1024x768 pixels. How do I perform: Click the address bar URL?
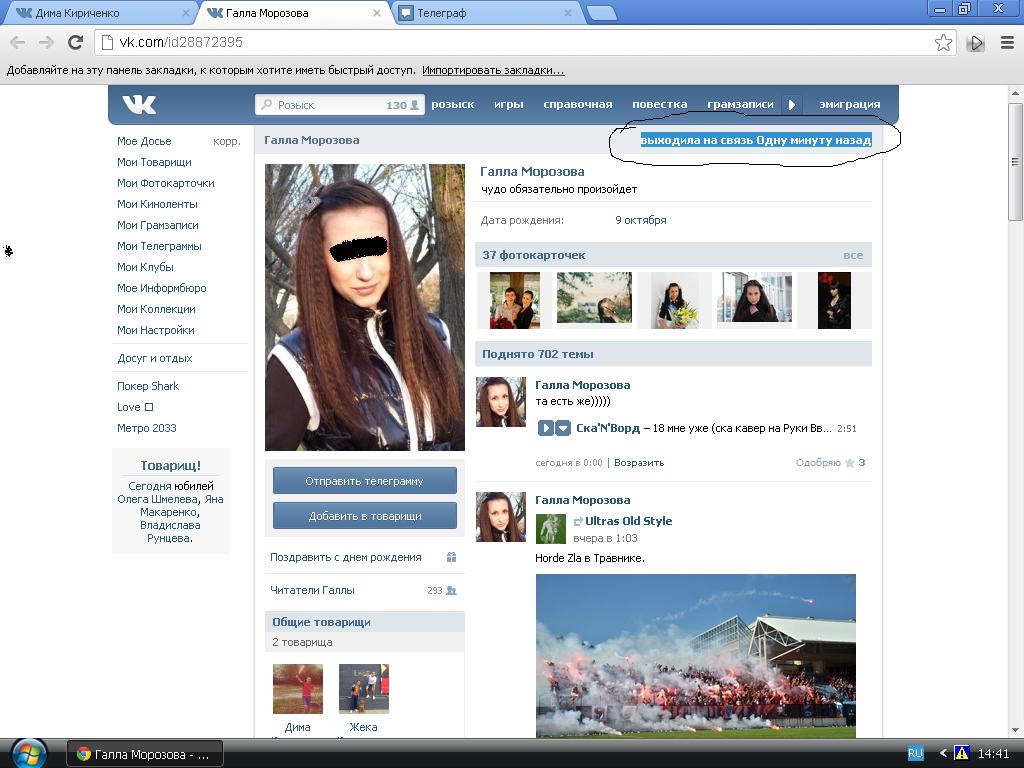pyautogui.click(x=181, y=42)
